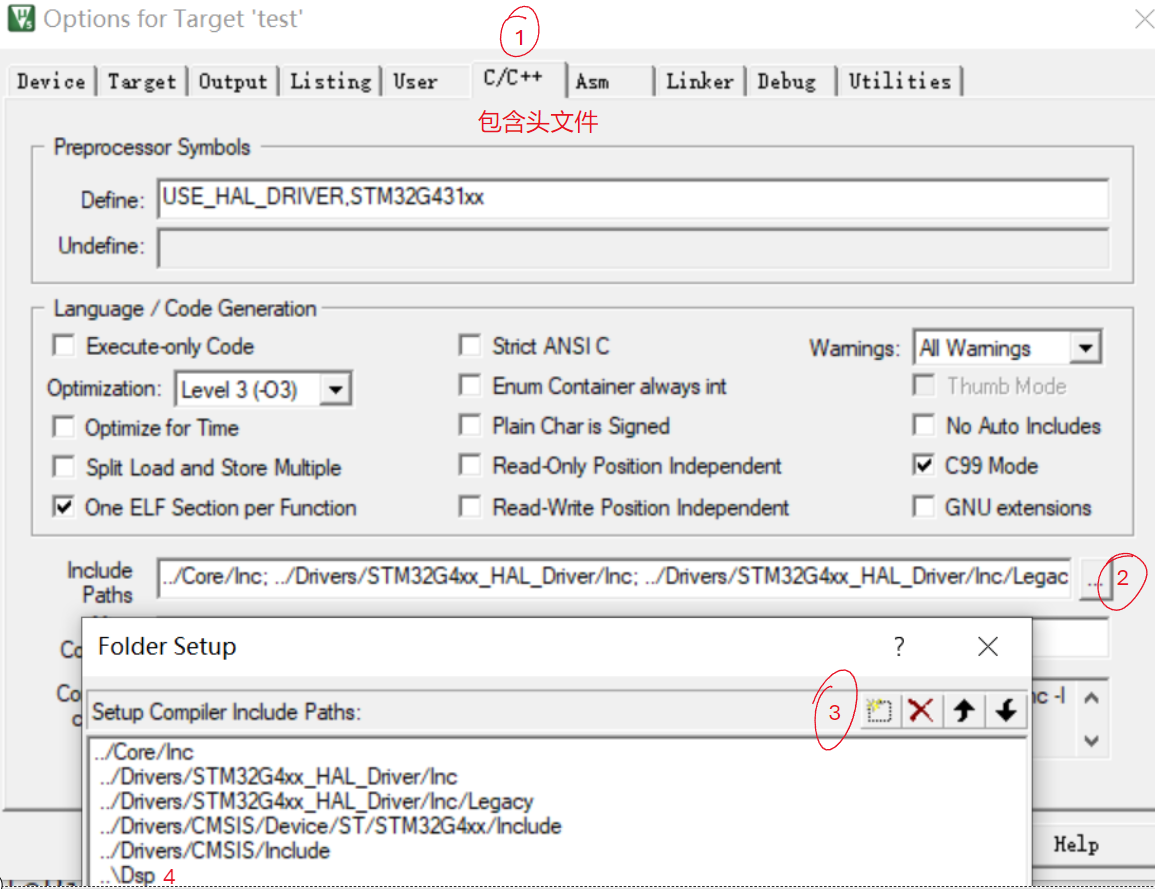
Task: Click the Help button
Action: pos(1076,844)
